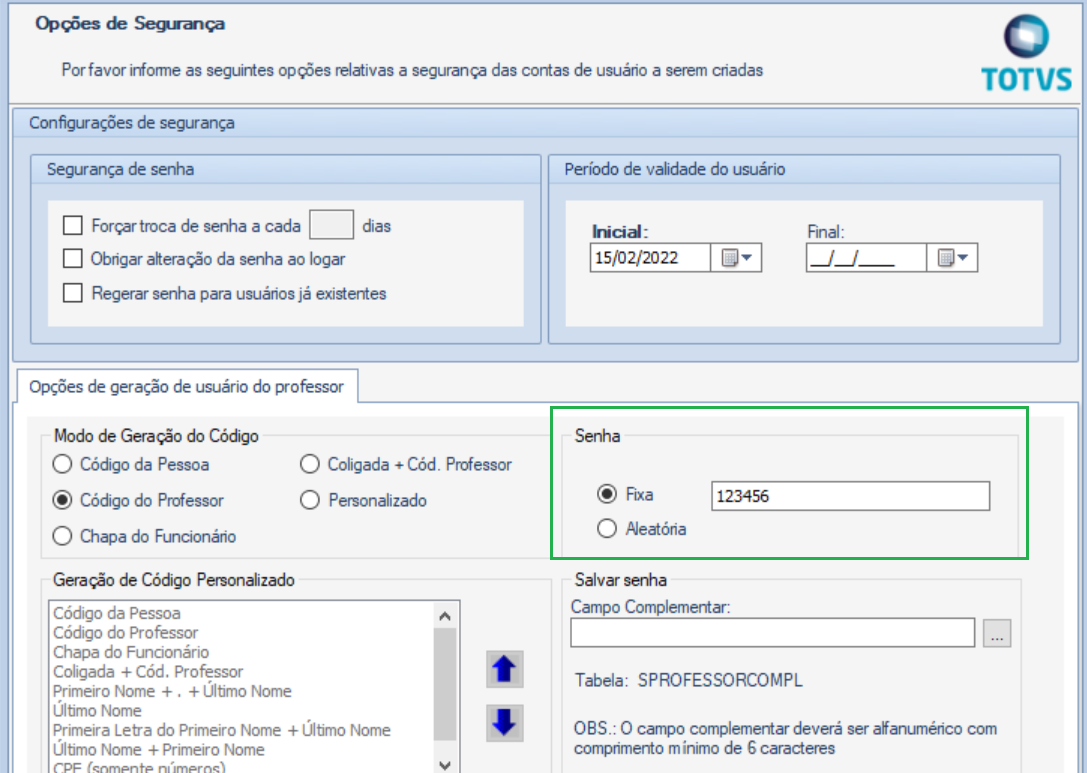
Task: Check Regerar senha para usuários já existentes
Action: (73, 293)
